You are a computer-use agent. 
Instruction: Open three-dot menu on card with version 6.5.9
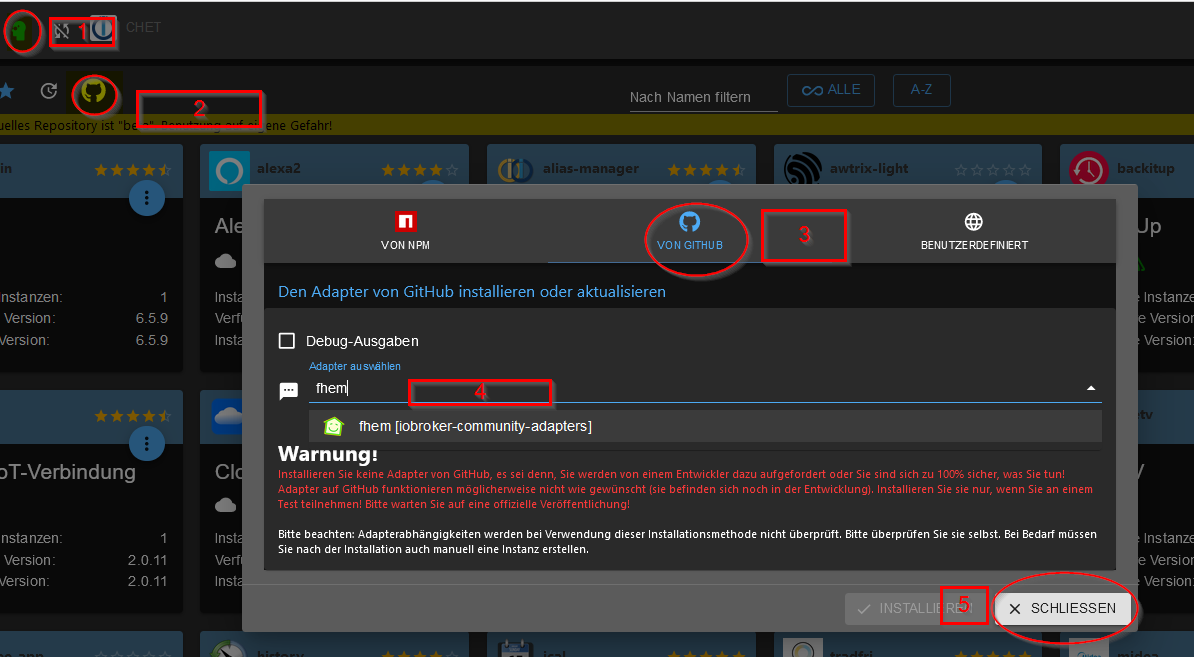point(146,199)
